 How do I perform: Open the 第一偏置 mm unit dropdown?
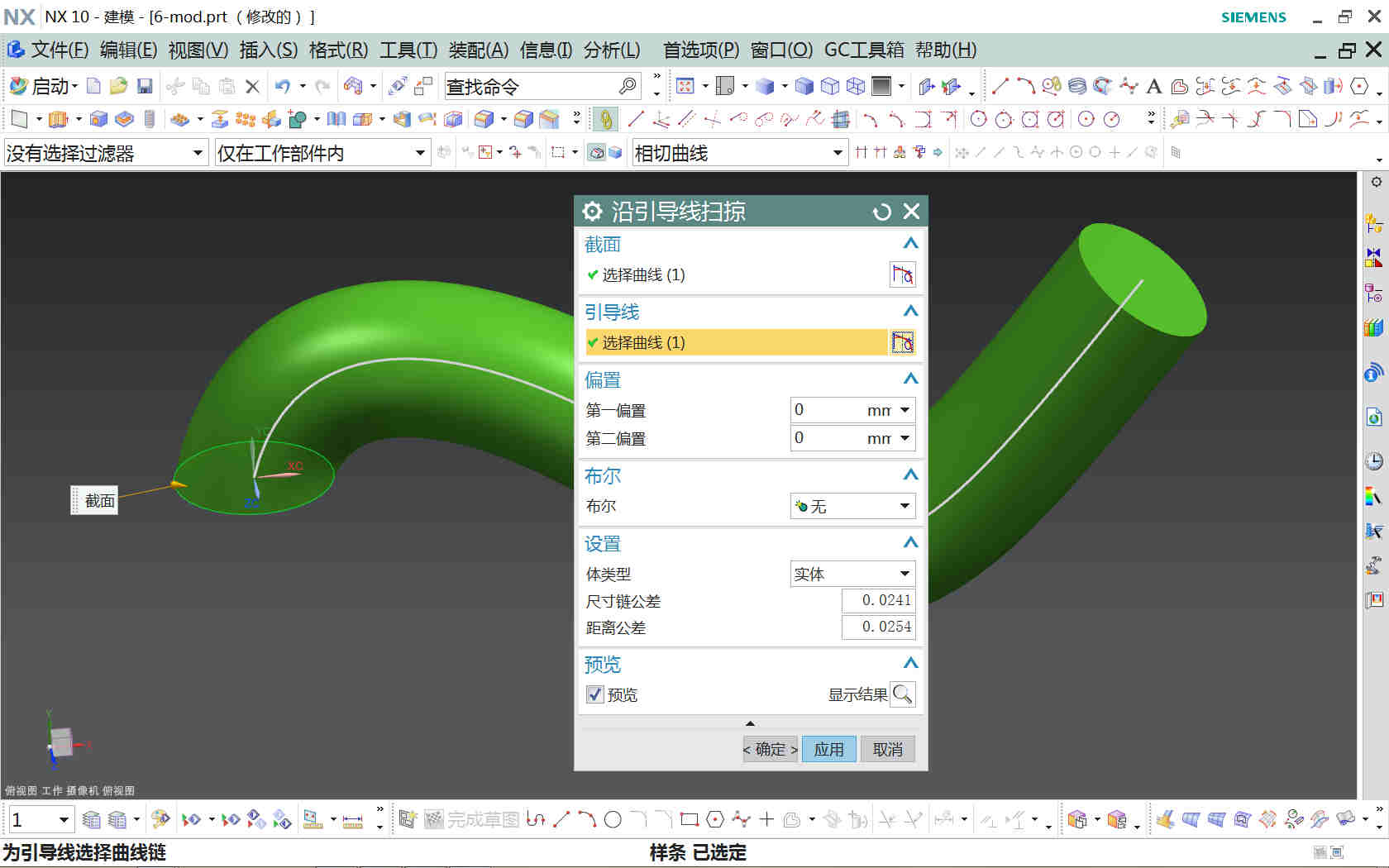click(x=905, y=410)
